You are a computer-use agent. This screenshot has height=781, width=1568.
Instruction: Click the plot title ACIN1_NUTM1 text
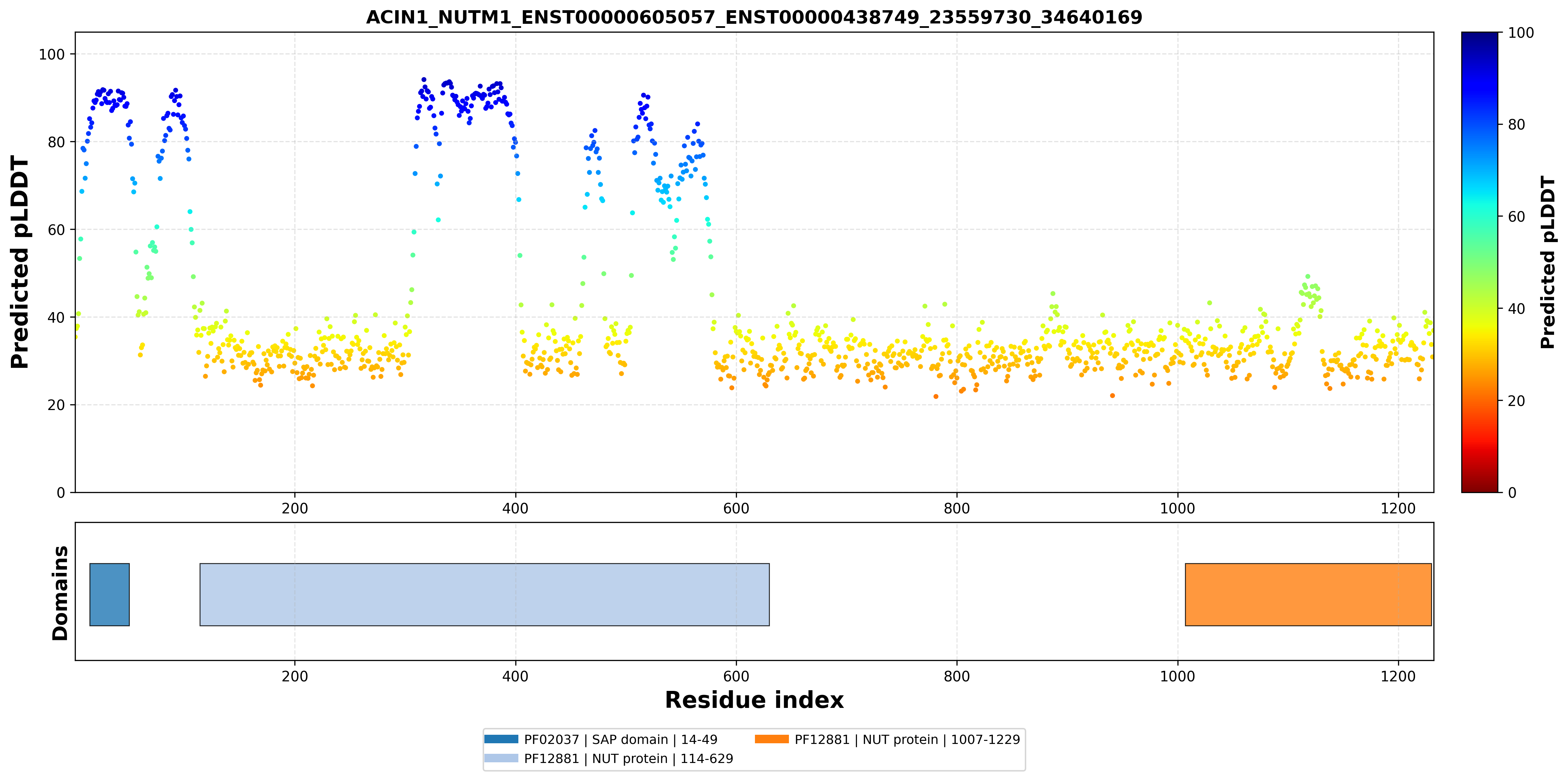click(754, 17)
